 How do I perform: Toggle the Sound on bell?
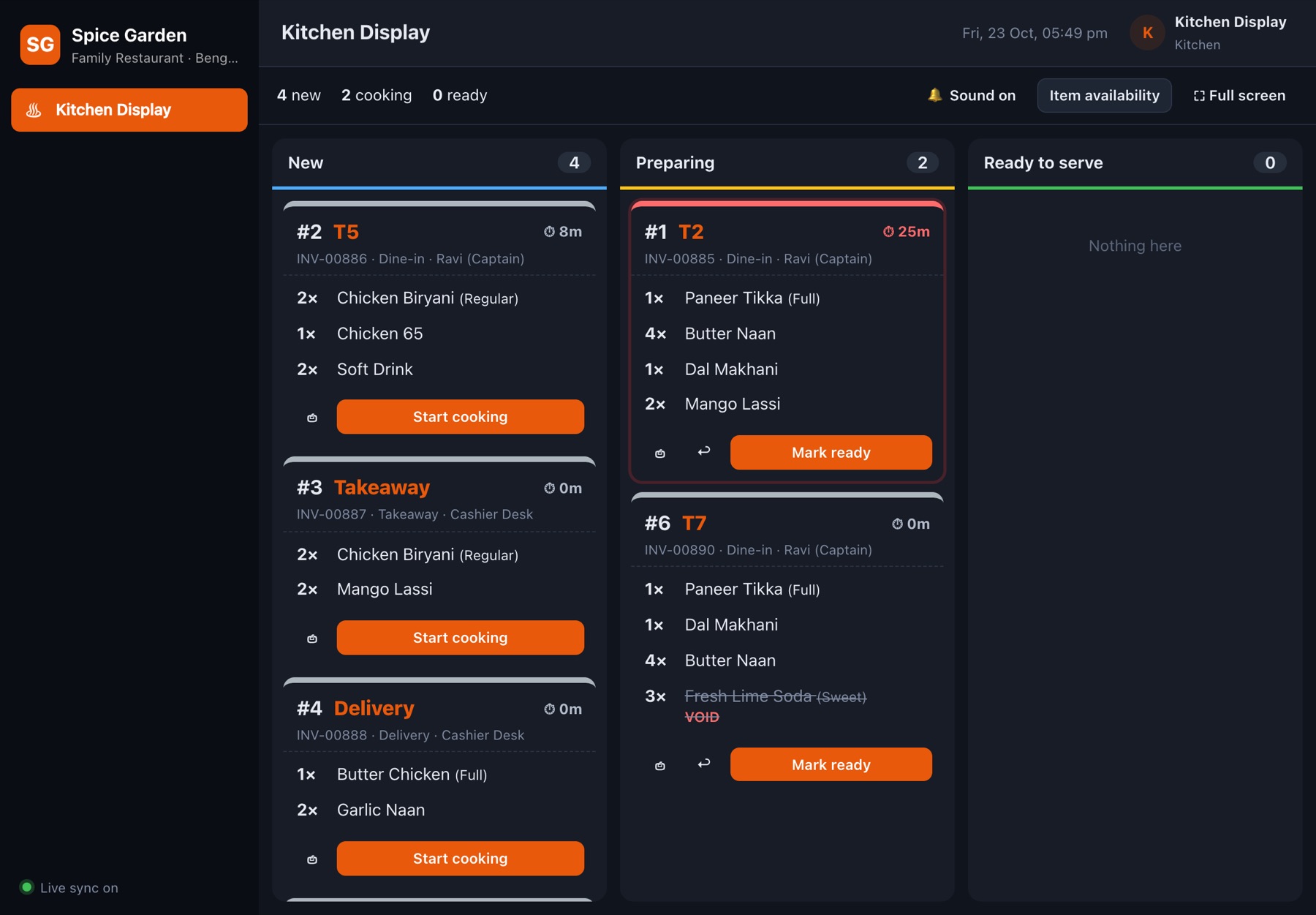point(972,95)
